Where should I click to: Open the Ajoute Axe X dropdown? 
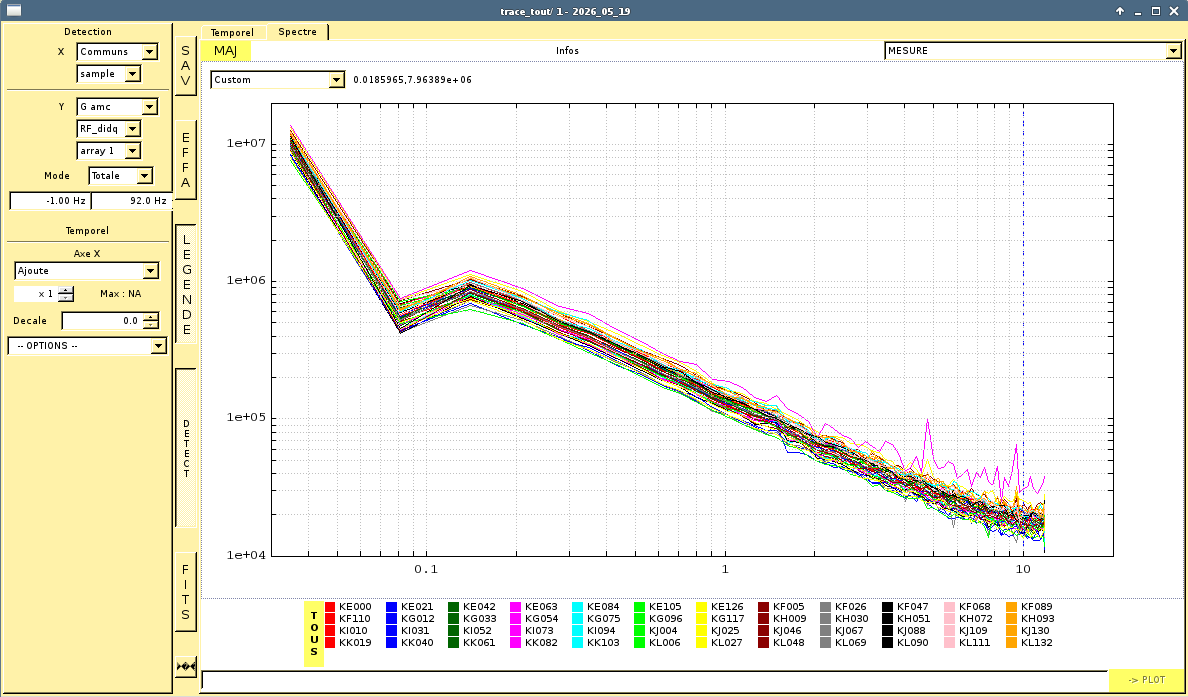coord(86,270)
